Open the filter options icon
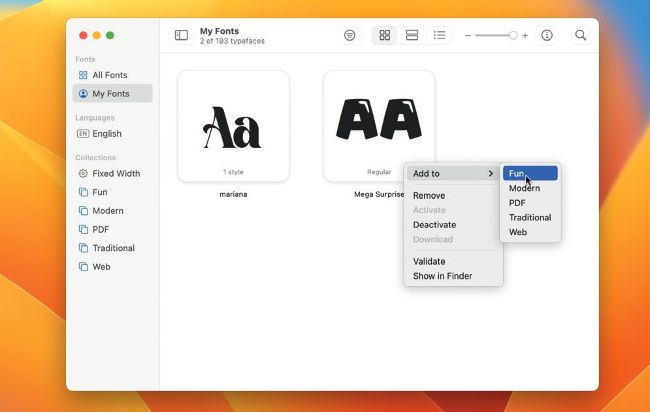This screenshot has width=650, height=412. (349, 35)
